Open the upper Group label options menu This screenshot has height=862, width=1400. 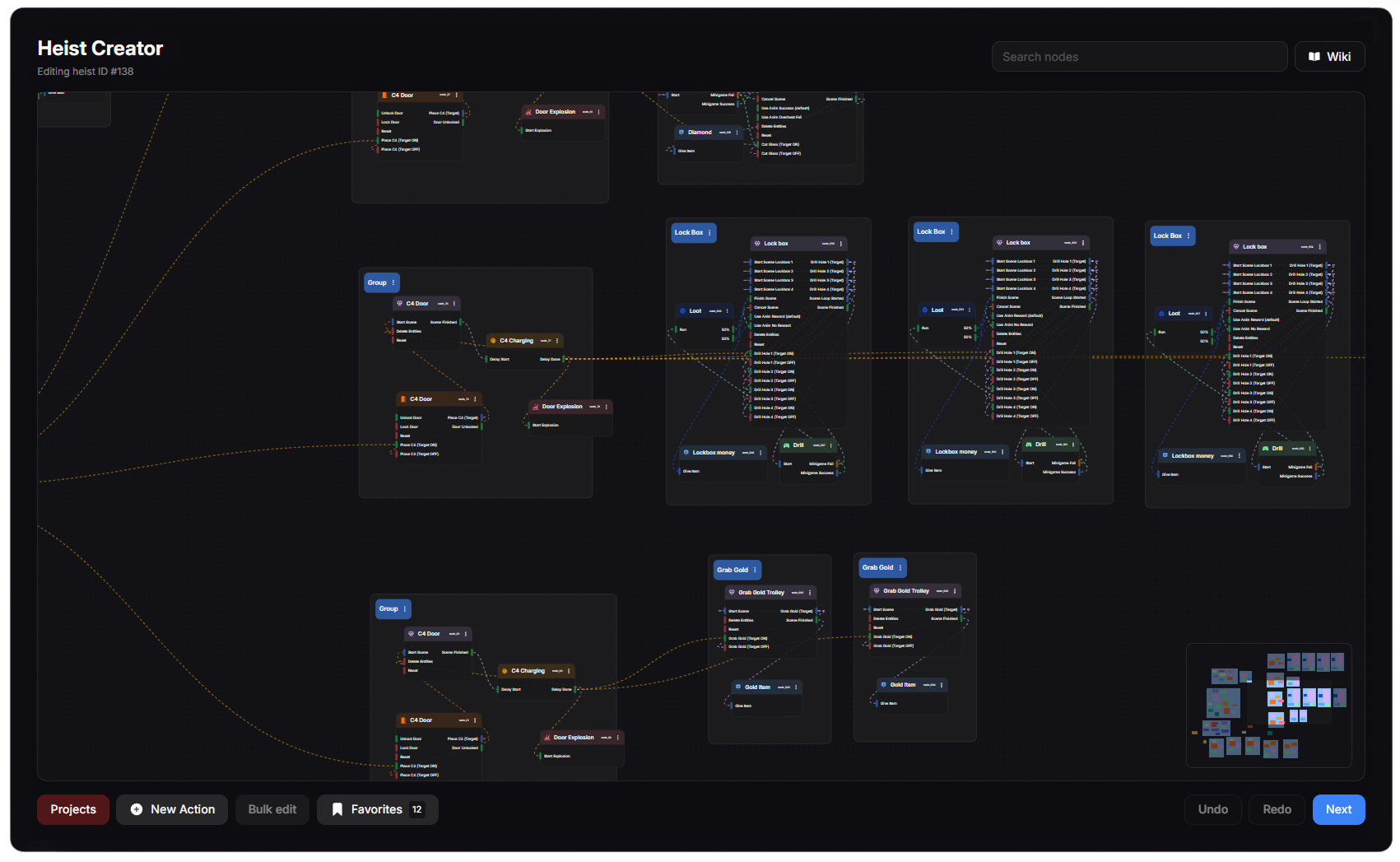click(393, 282)
